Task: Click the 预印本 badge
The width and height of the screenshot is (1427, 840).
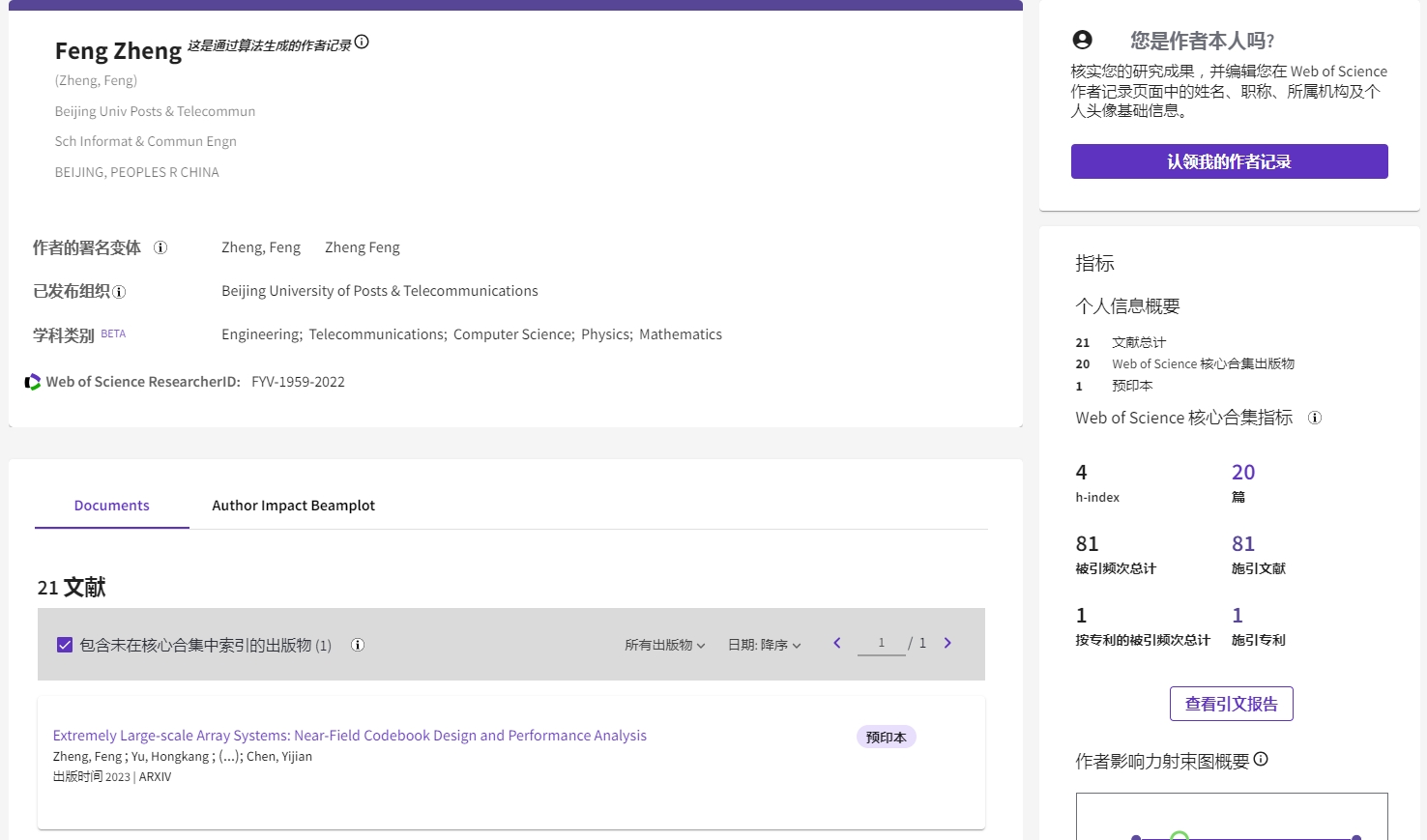Action: pos(886,737)
